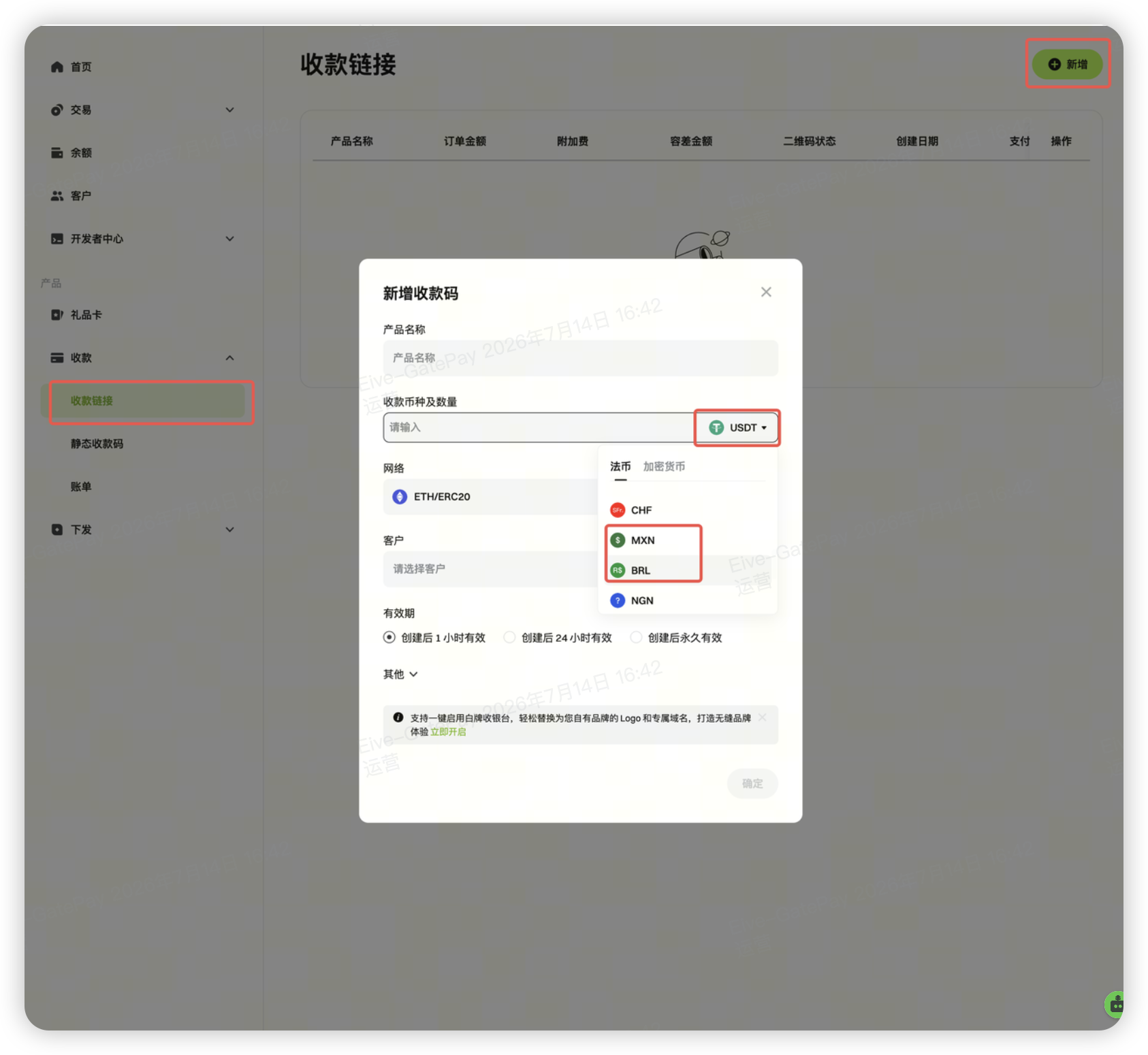Switch to the 加密货币 tab

click(664, 466)
